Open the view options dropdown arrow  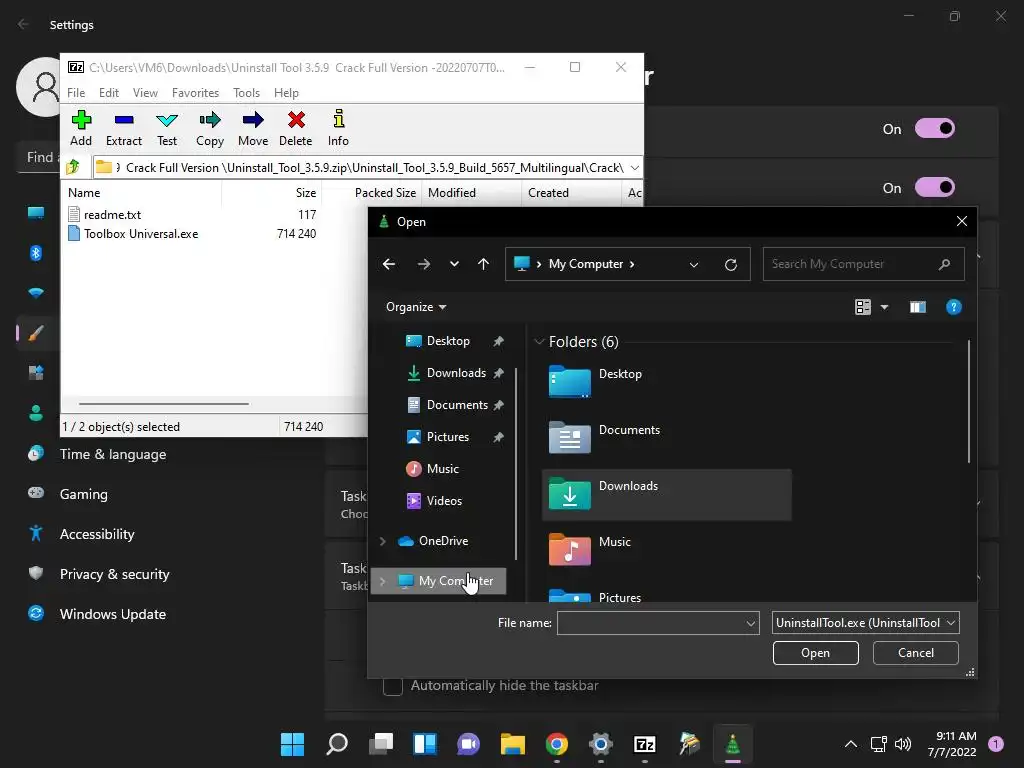pyautogui.click(x=884, y=307)
